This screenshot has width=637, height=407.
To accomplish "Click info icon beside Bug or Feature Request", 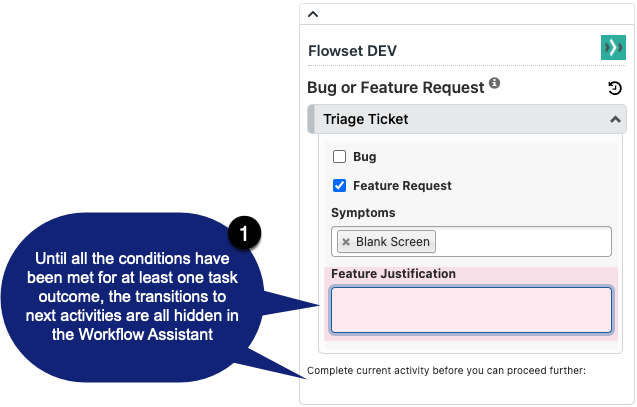I will pos(494,83).
